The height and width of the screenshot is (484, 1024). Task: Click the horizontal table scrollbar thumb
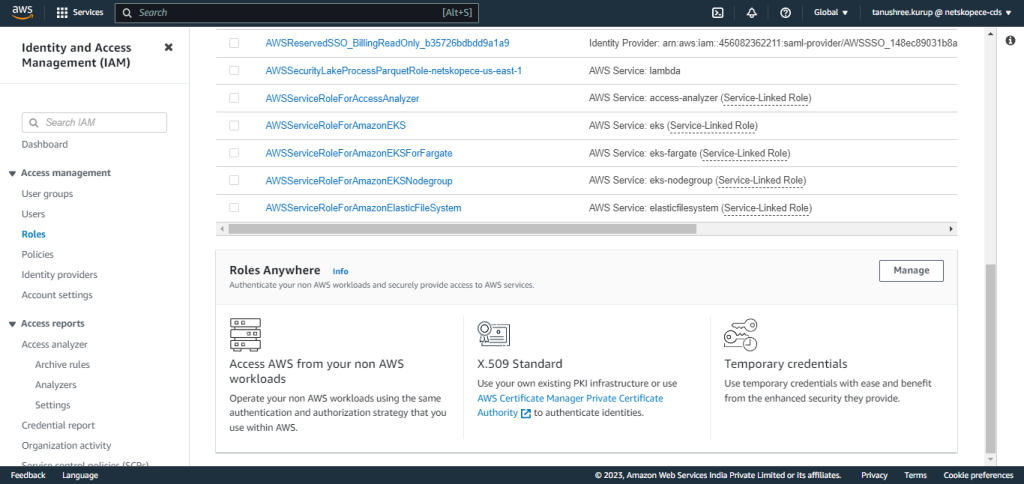(462, 229)
